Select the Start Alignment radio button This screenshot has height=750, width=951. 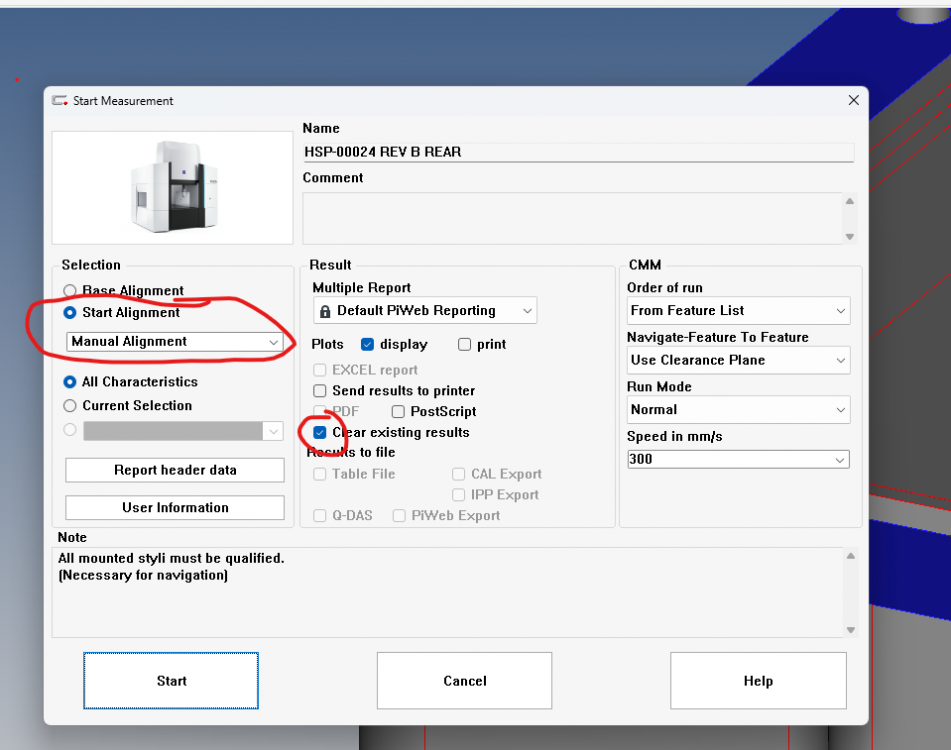pos(70,313)
